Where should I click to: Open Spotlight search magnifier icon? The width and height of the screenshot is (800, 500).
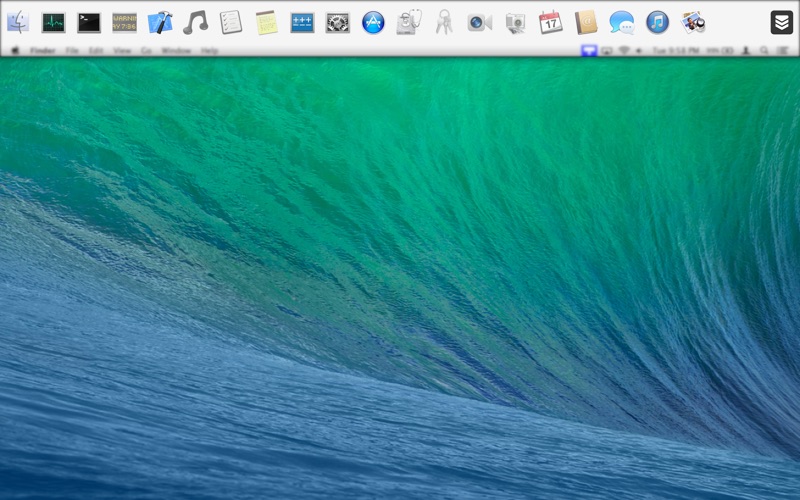(764, 51)
